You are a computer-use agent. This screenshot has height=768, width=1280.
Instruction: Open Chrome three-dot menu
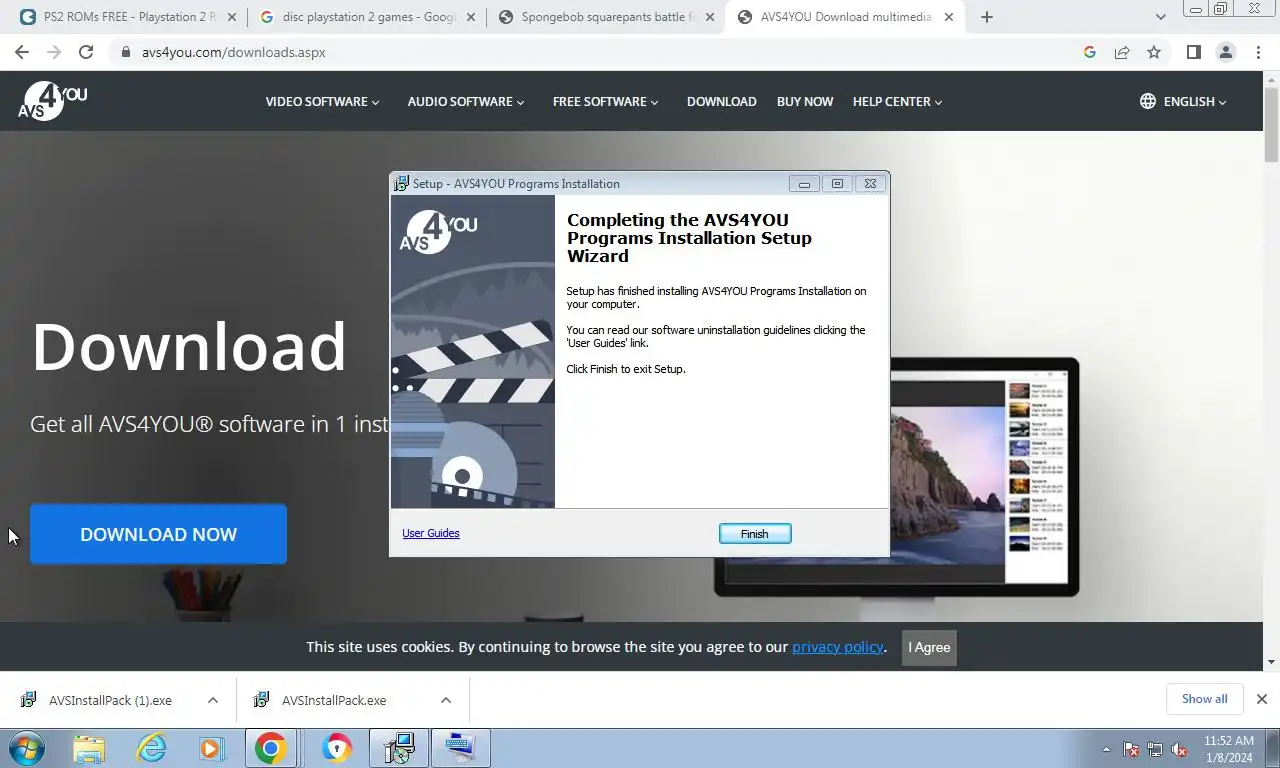click(1258, 52)
